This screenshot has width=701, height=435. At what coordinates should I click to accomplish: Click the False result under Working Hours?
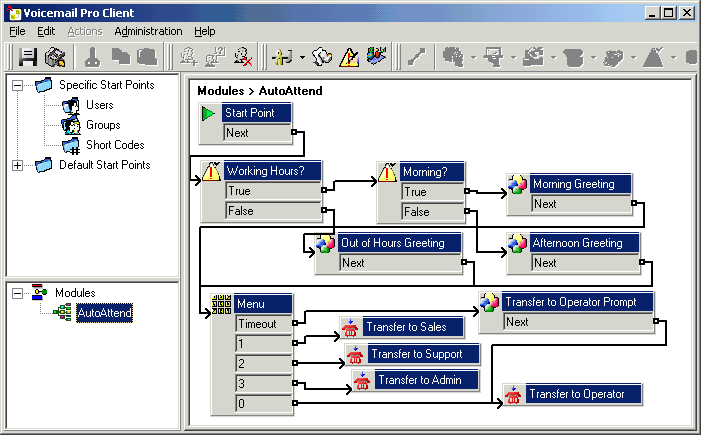[273, 211]
